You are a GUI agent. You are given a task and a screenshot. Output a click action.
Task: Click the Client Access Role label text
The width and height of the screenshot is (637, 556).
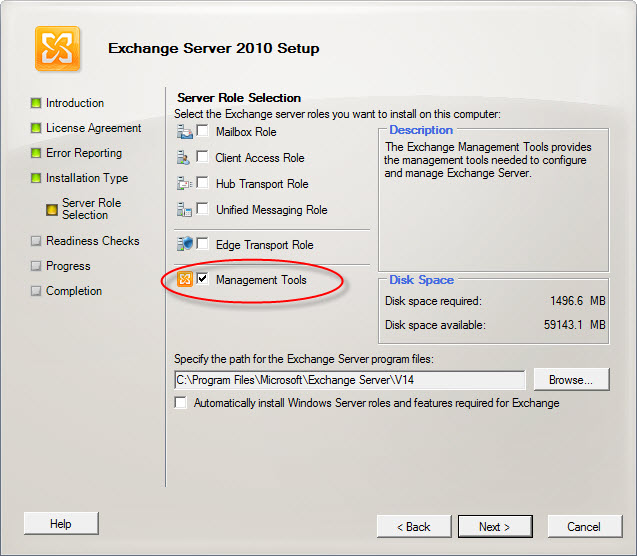point(260,158)
